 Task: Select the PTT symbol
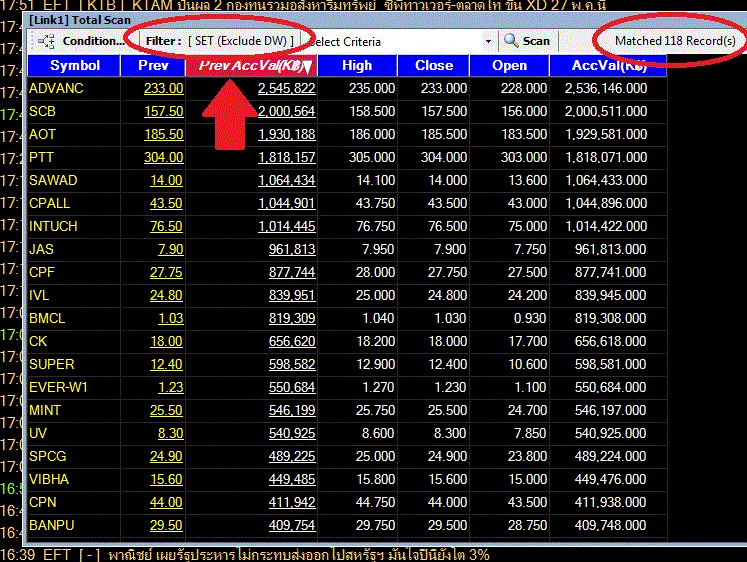coord(41,157)
